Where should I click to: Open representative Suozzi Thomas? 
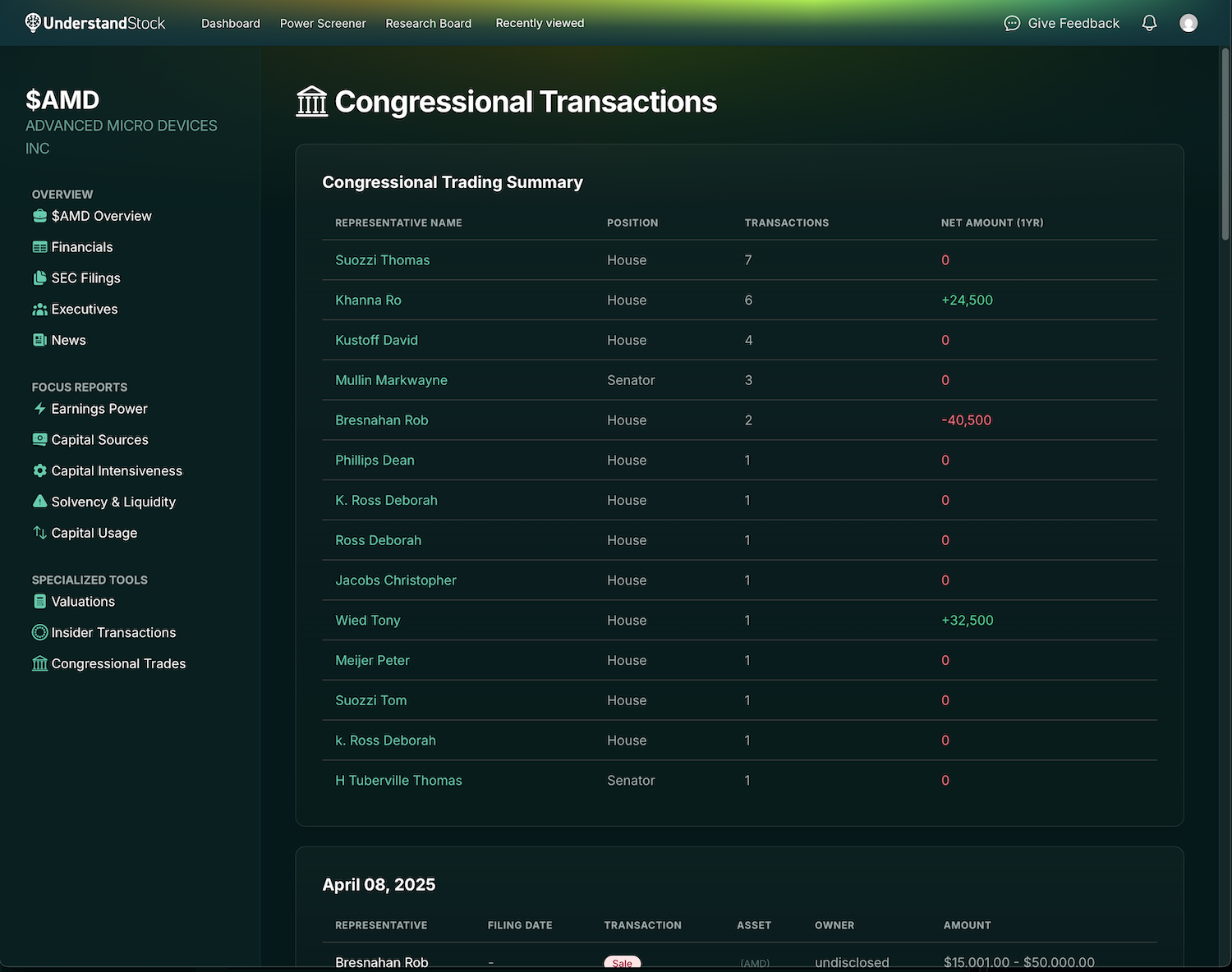pyautogui.click(x=383, y=260)
